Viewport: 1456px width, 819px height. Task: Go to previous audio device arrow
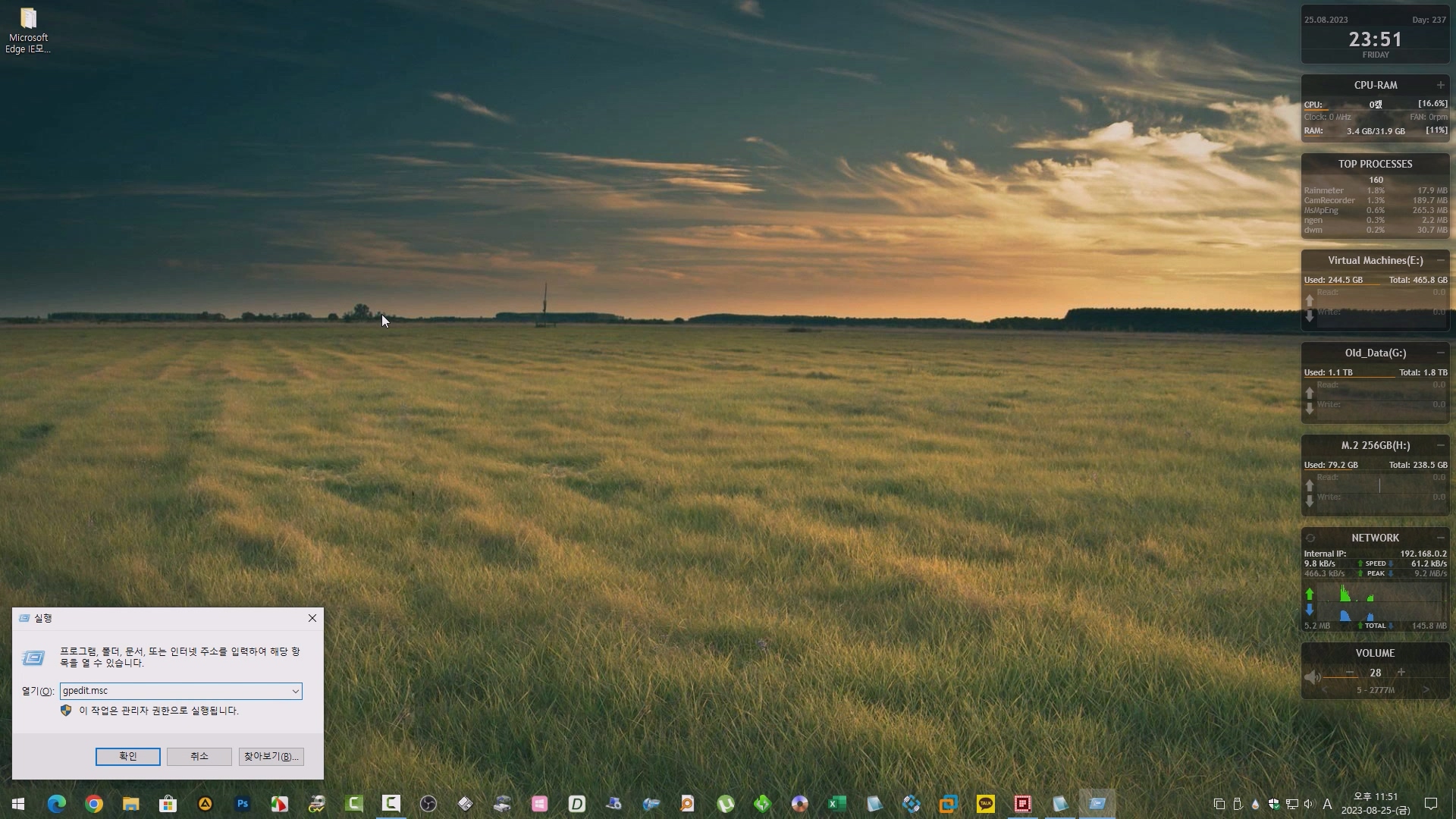click(1325, 690)
